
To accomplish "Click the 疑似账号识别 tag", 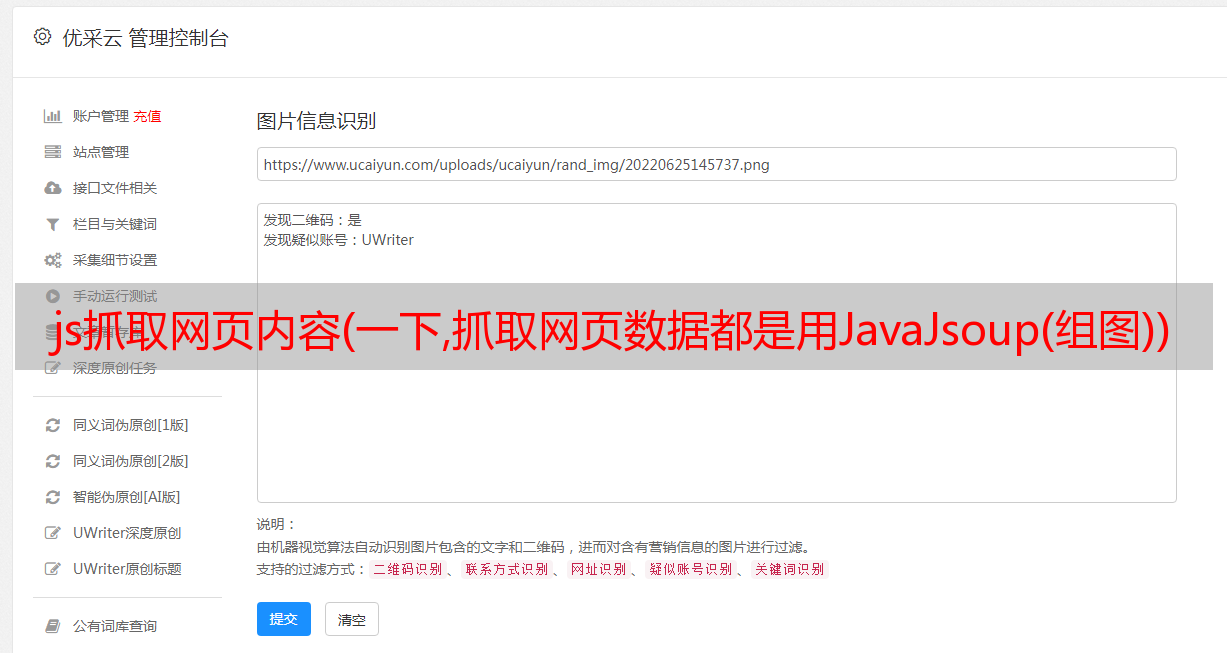I will pyautogui.click(x=691, y=569).
